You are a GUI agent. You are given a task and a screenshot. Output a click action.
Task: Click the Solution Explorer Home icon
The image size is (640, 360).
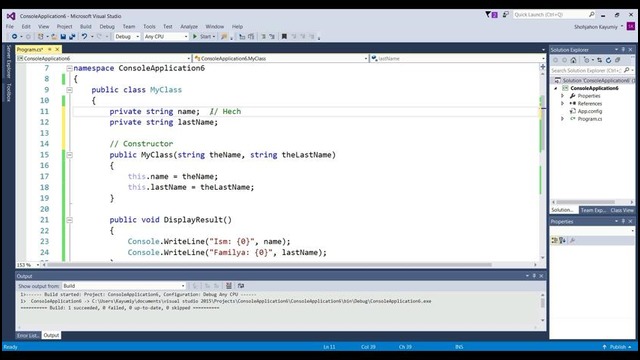[x=573, y=60]
